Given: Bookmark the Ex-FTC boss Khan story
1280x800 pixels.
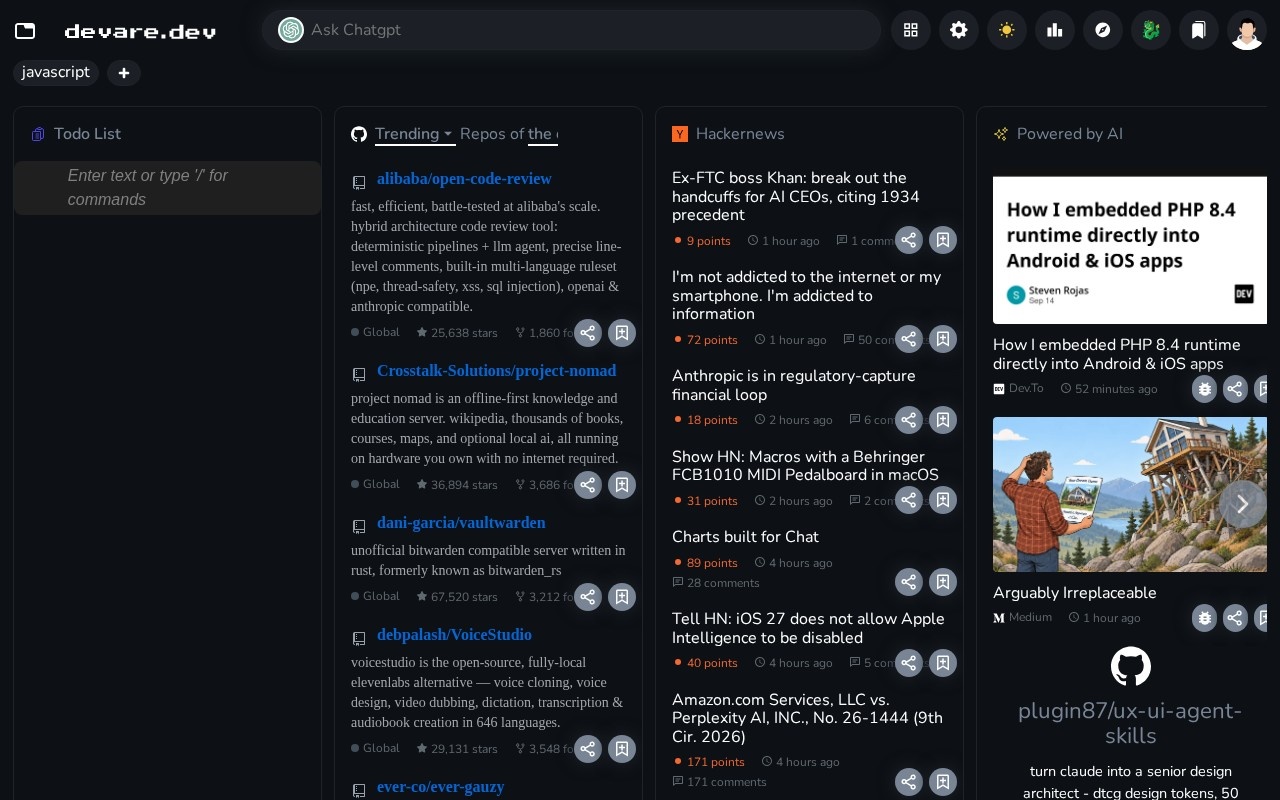Looking at the screenshot, I should (943, 240).
